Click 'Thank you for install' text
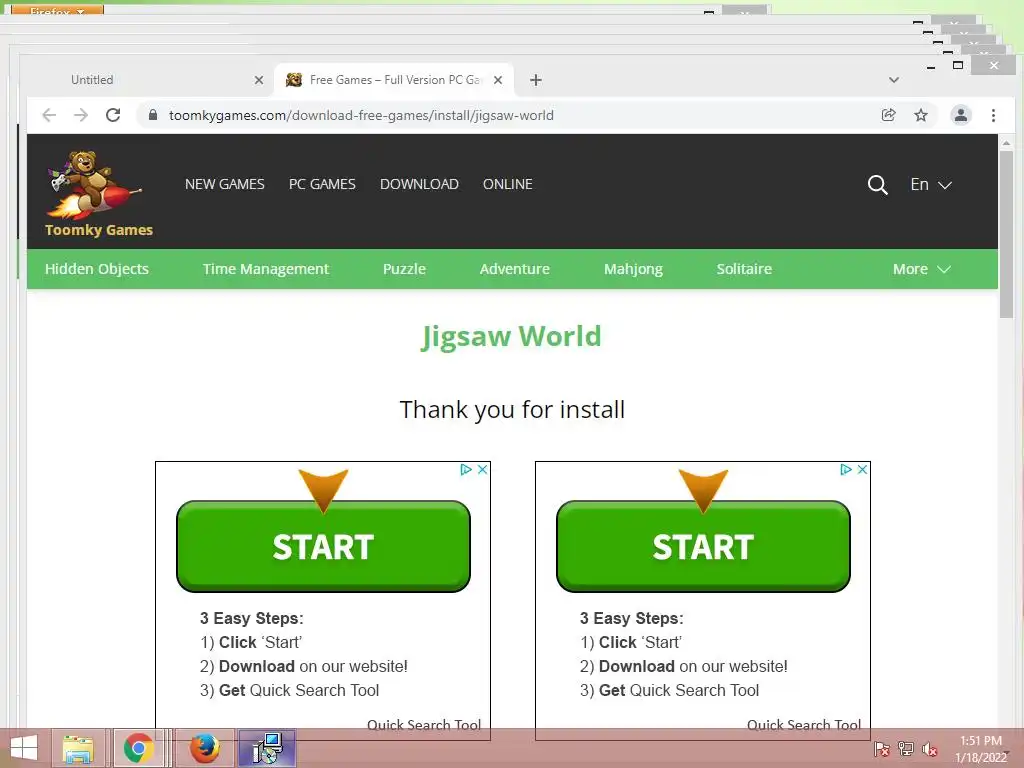This screenshot has width=1024, height=768. (512, 409)
